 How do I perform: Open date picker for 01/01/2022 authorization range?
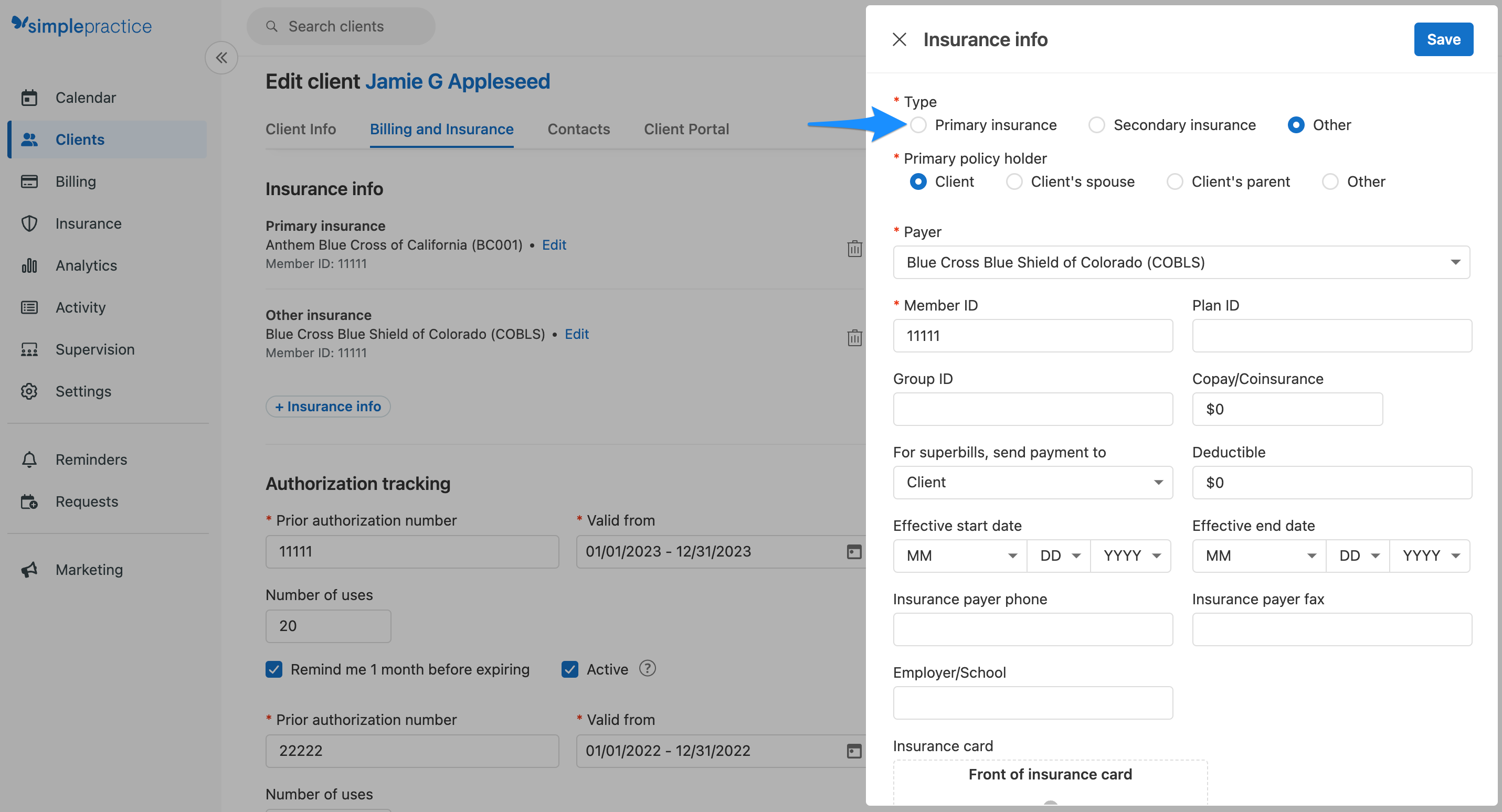point(854,751)
